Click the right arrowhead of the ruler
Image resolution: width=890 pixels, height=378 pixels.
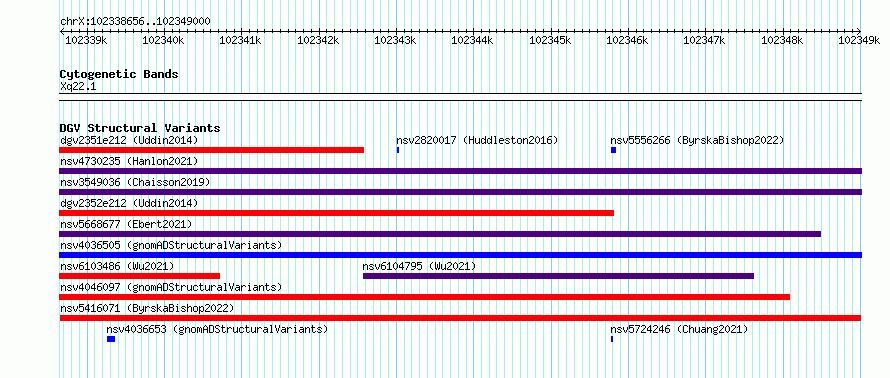(859, 31)
